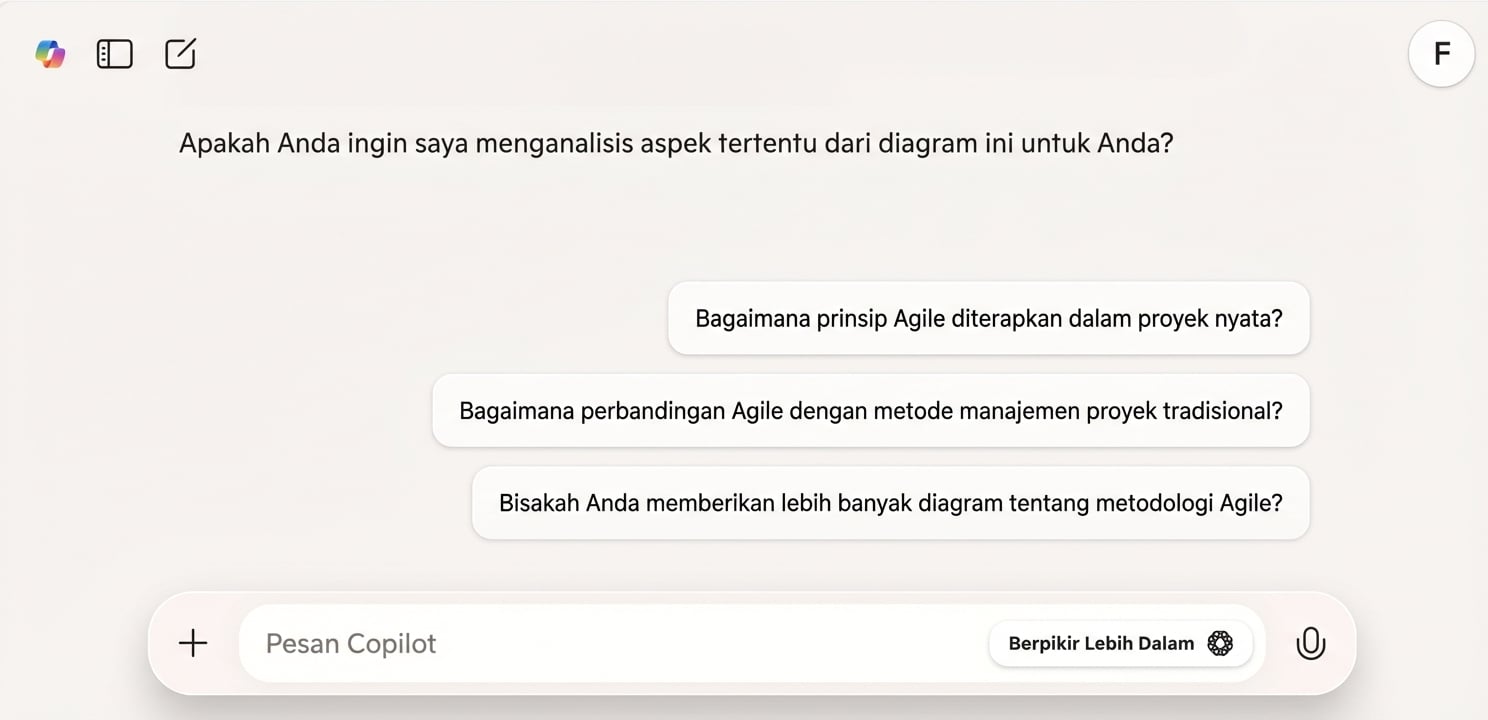Enable 'Berpikir Lebih Dalam' mode
Viewport: 1488px width, 720px height.
1120,643
